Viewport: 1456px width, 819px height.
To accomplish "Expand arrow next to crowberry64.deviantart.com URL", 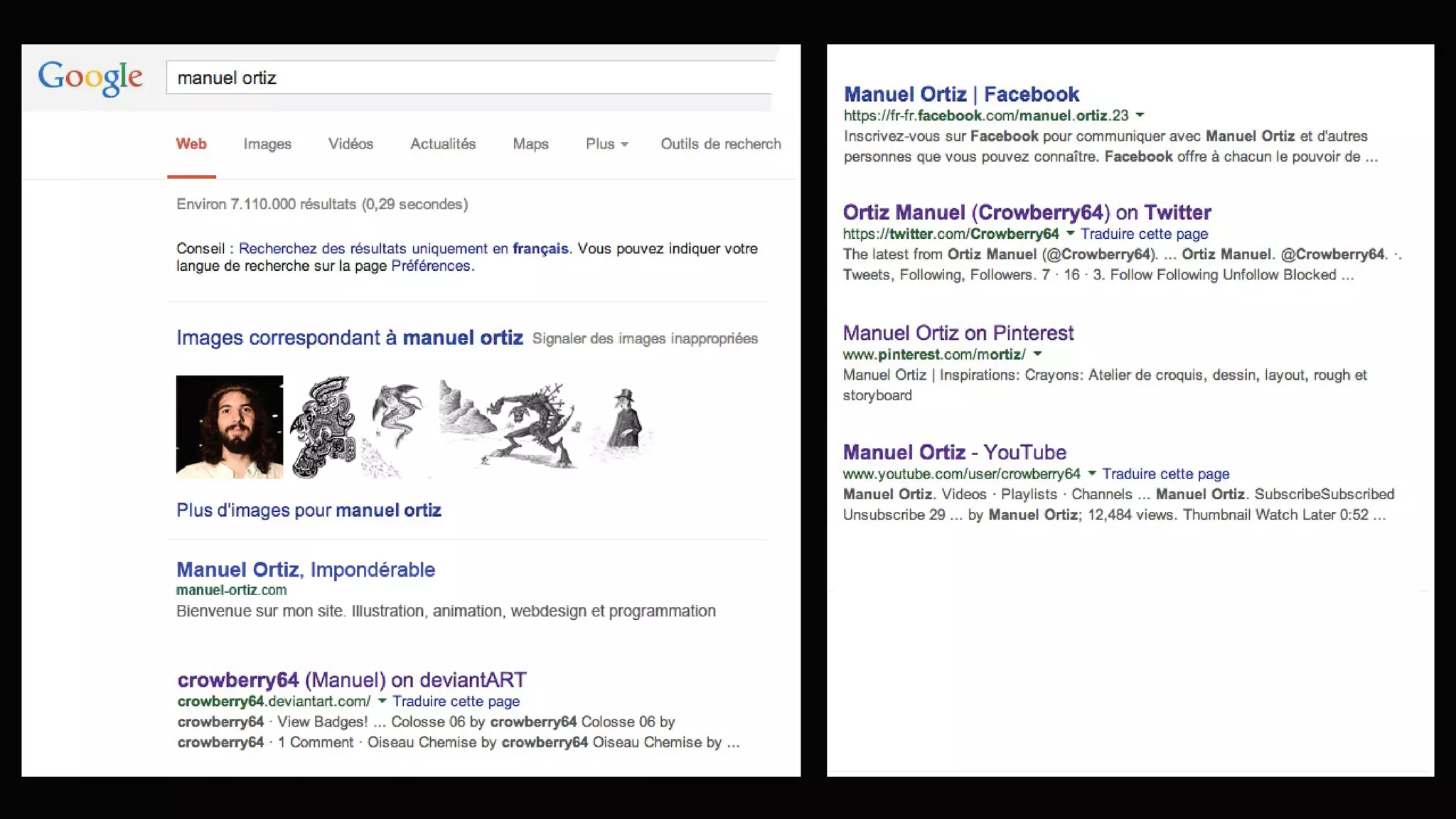I will click(382, 701).
